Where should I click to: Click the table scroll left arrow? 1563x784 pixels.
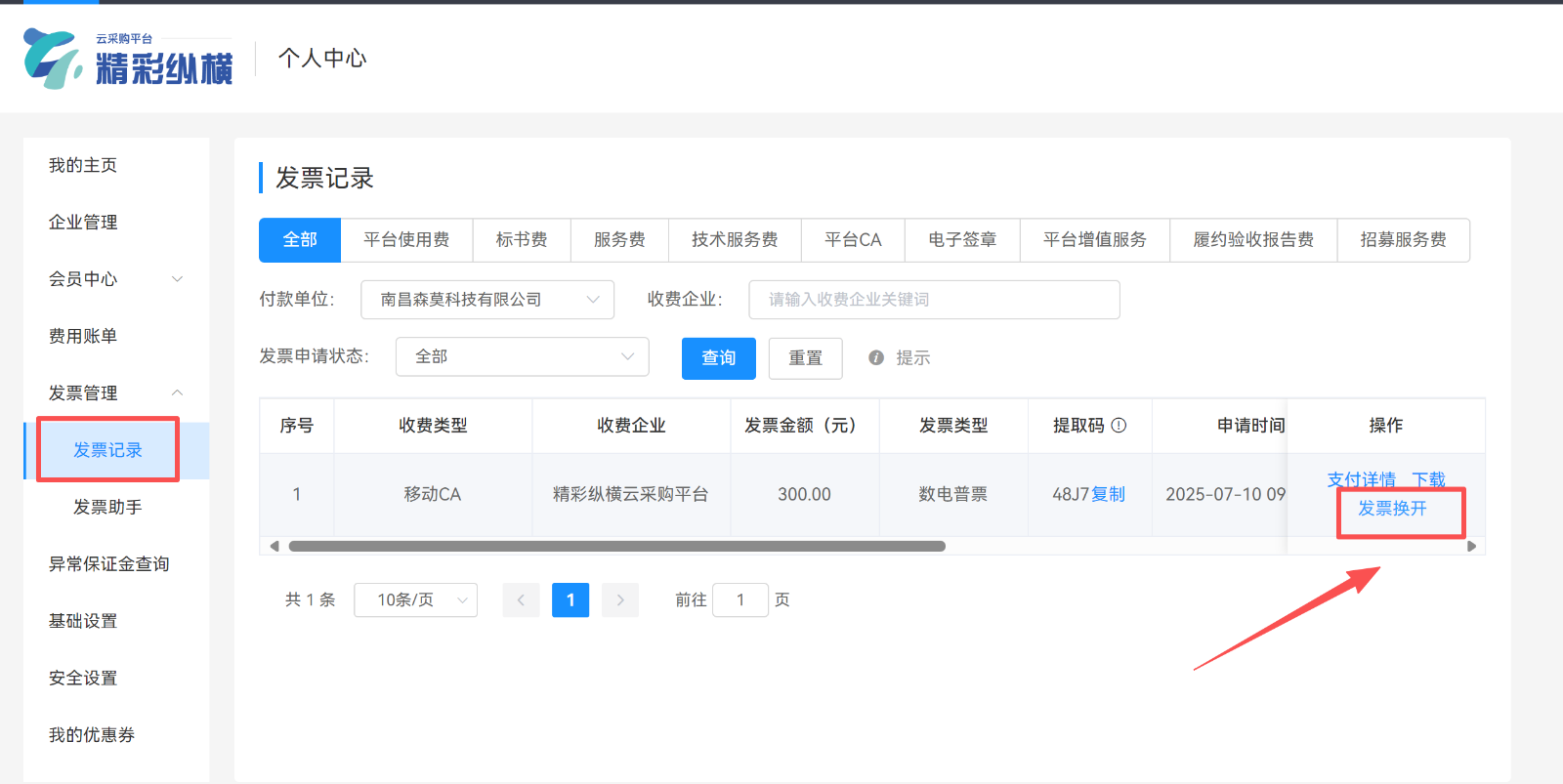[x=275, y=547]
